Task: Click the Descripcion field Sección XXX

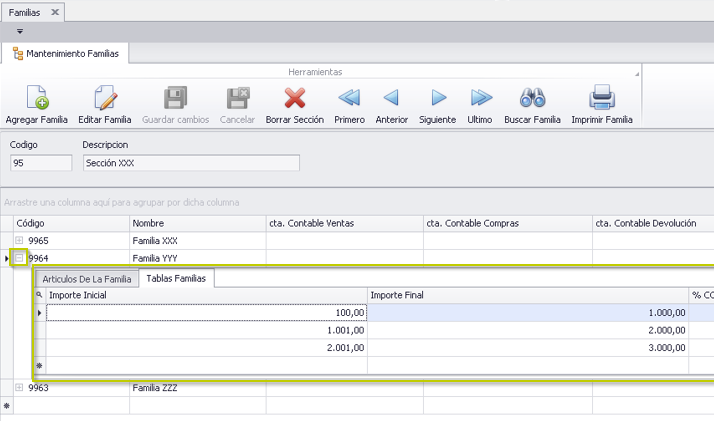Action: (191, 163)
